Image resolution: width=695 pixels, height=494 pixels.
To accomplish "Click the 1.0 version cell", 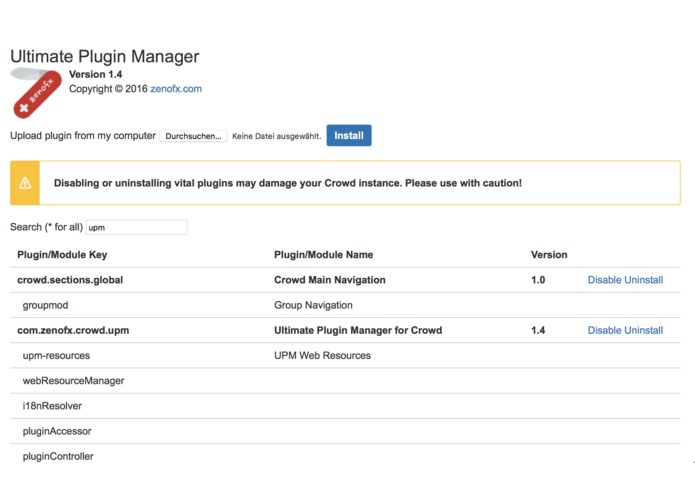I will [x=538, y=280].
